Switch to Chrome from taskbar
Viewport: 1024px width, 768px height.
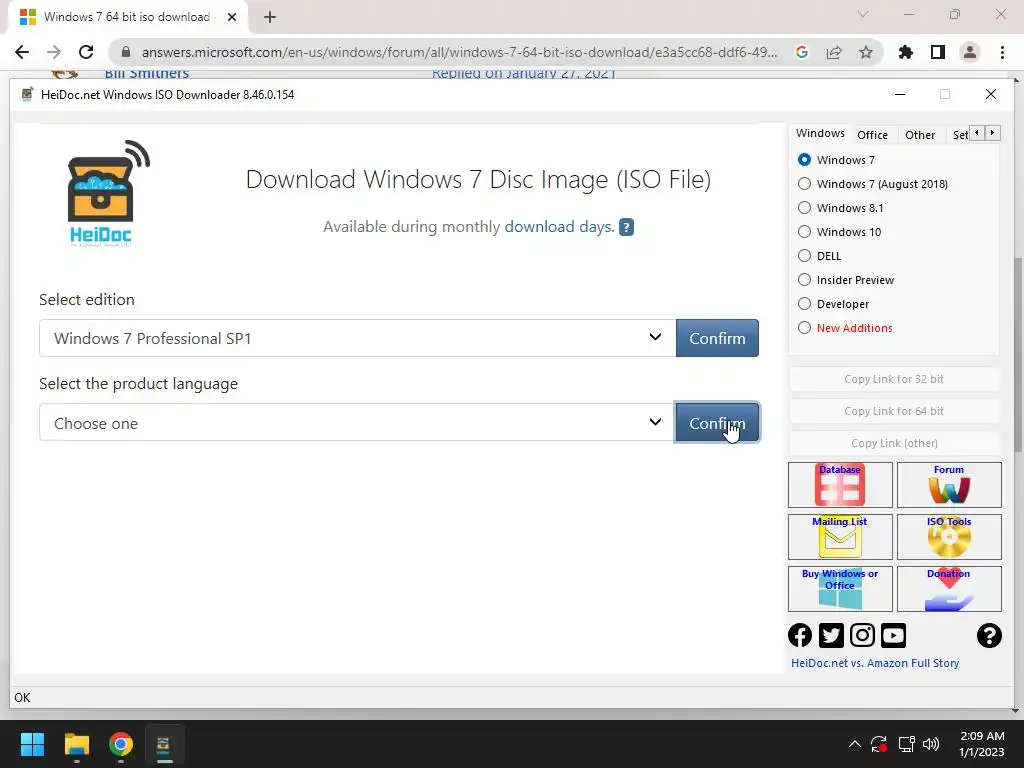121,744
